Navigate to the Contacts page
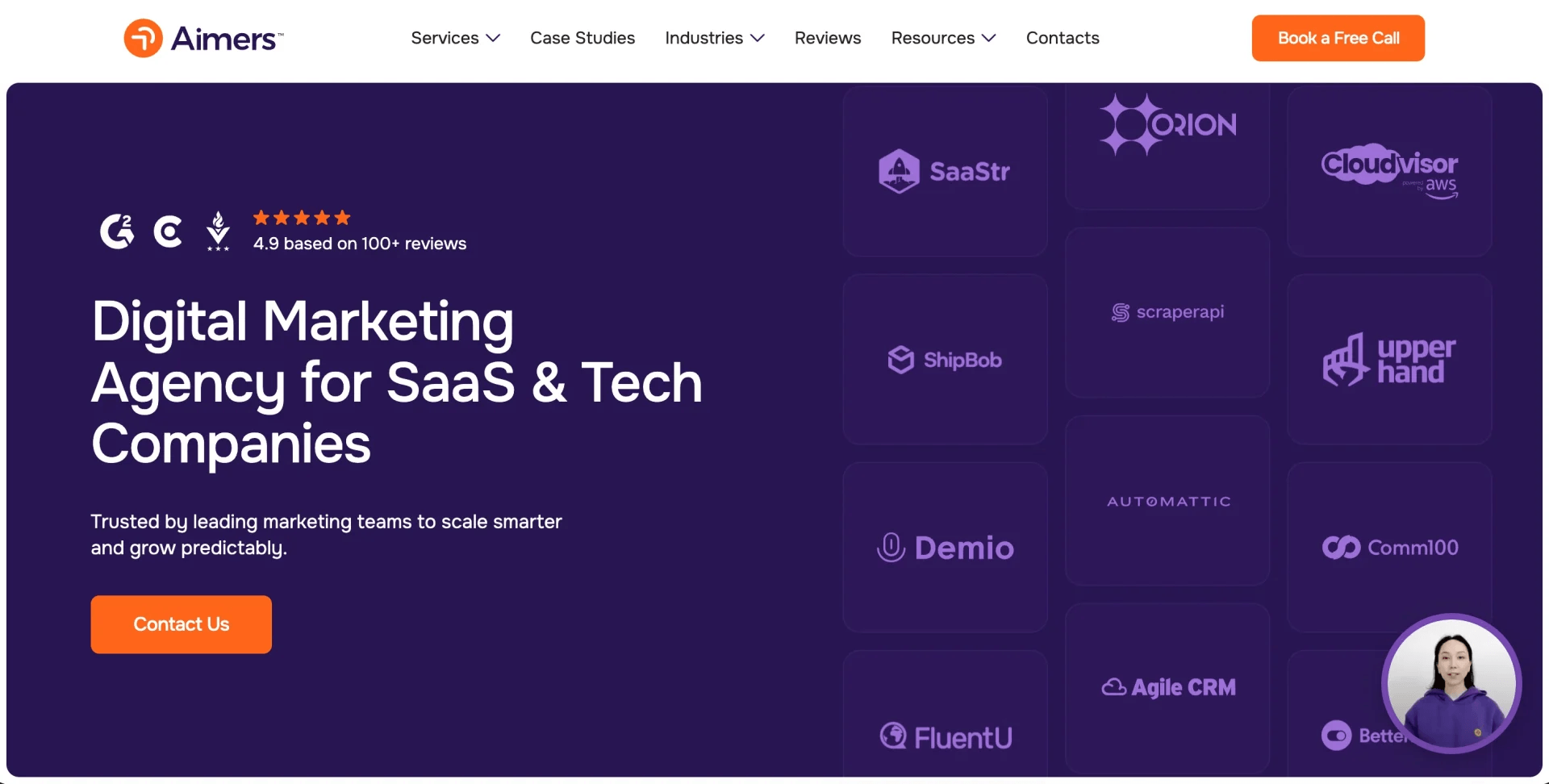1549x784 pixels. click(x=1063, y=38)
